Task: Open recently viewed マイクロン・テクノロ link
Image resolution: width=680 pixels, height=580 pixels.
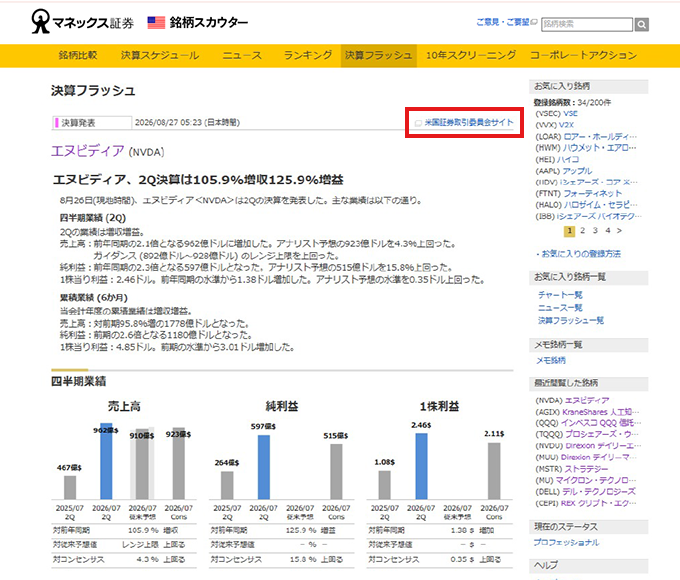Action: coord(596,480)
